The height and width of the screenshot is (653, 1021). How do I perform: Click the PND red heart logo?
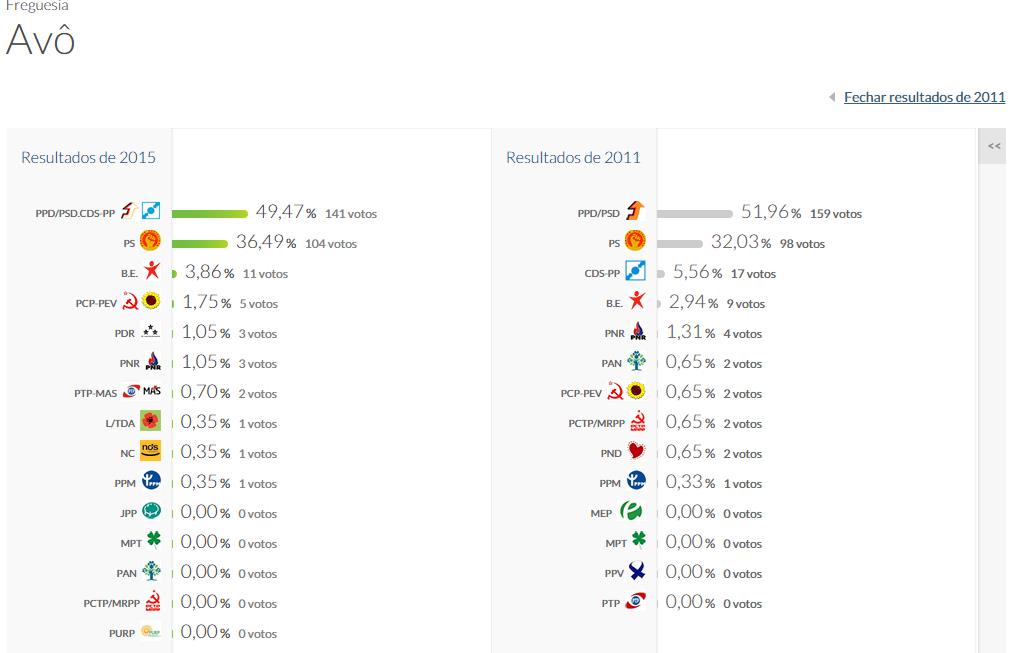[635, 452]
